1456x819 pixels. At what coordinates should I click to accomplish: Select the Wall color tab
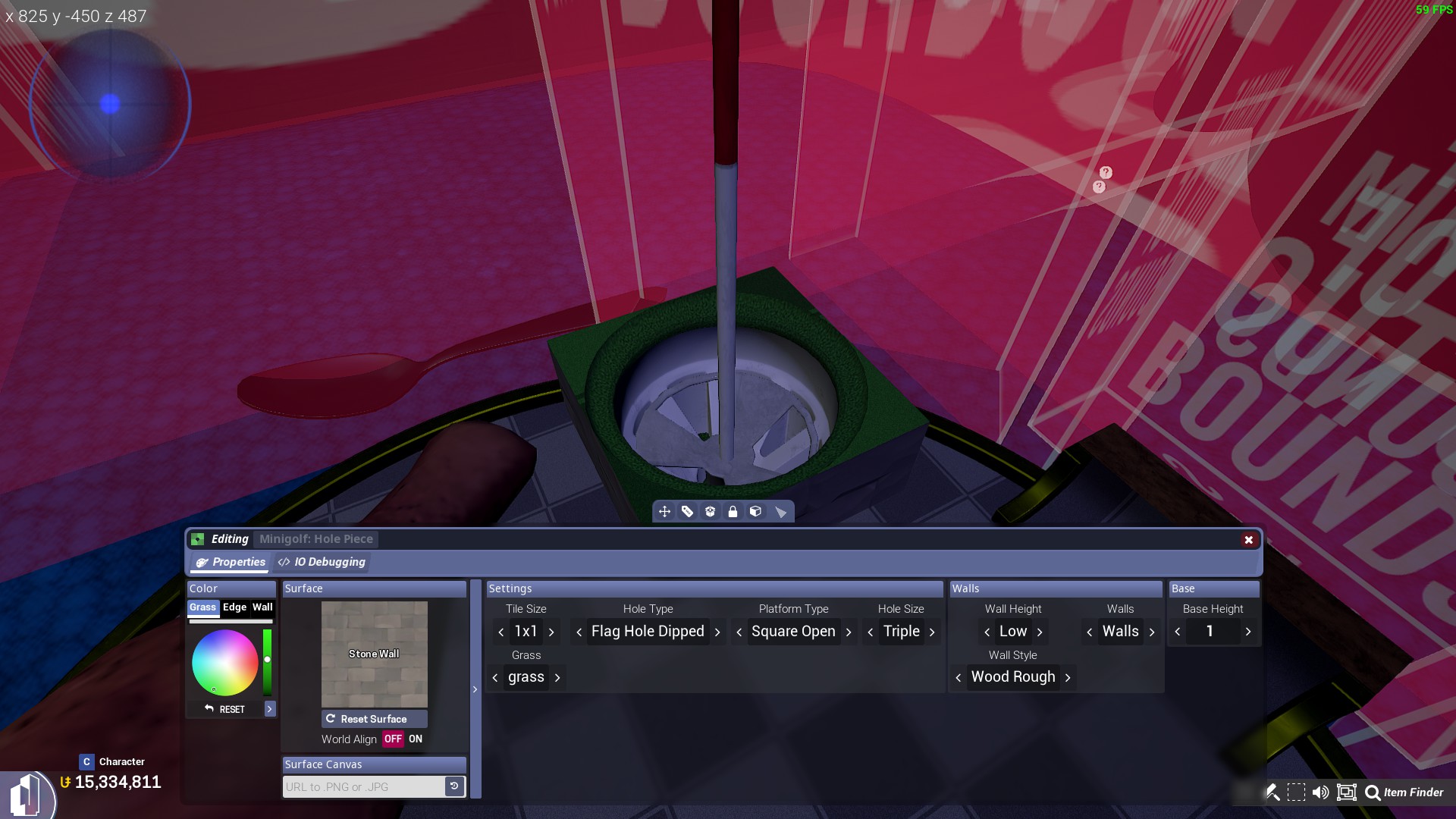tap(262, 607)
